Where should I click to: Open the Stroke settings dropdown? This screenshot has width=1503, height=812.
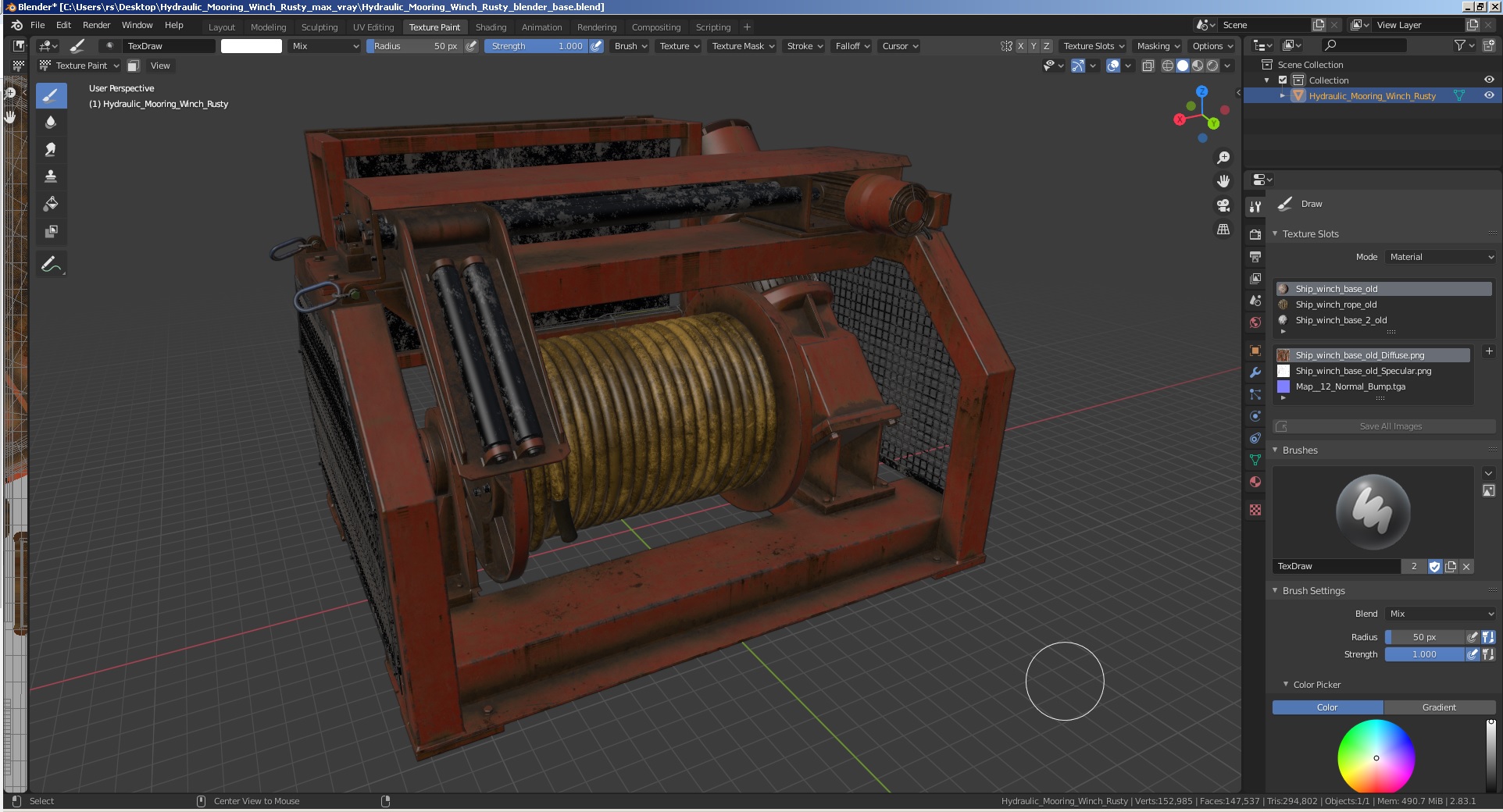click(805, 46)
